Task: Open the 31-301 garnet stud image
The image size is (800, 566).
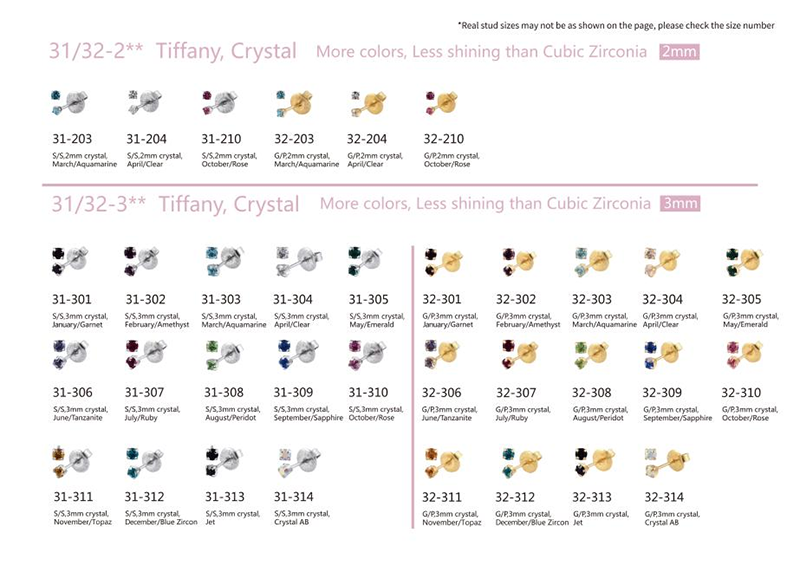Action: [69, 261]
